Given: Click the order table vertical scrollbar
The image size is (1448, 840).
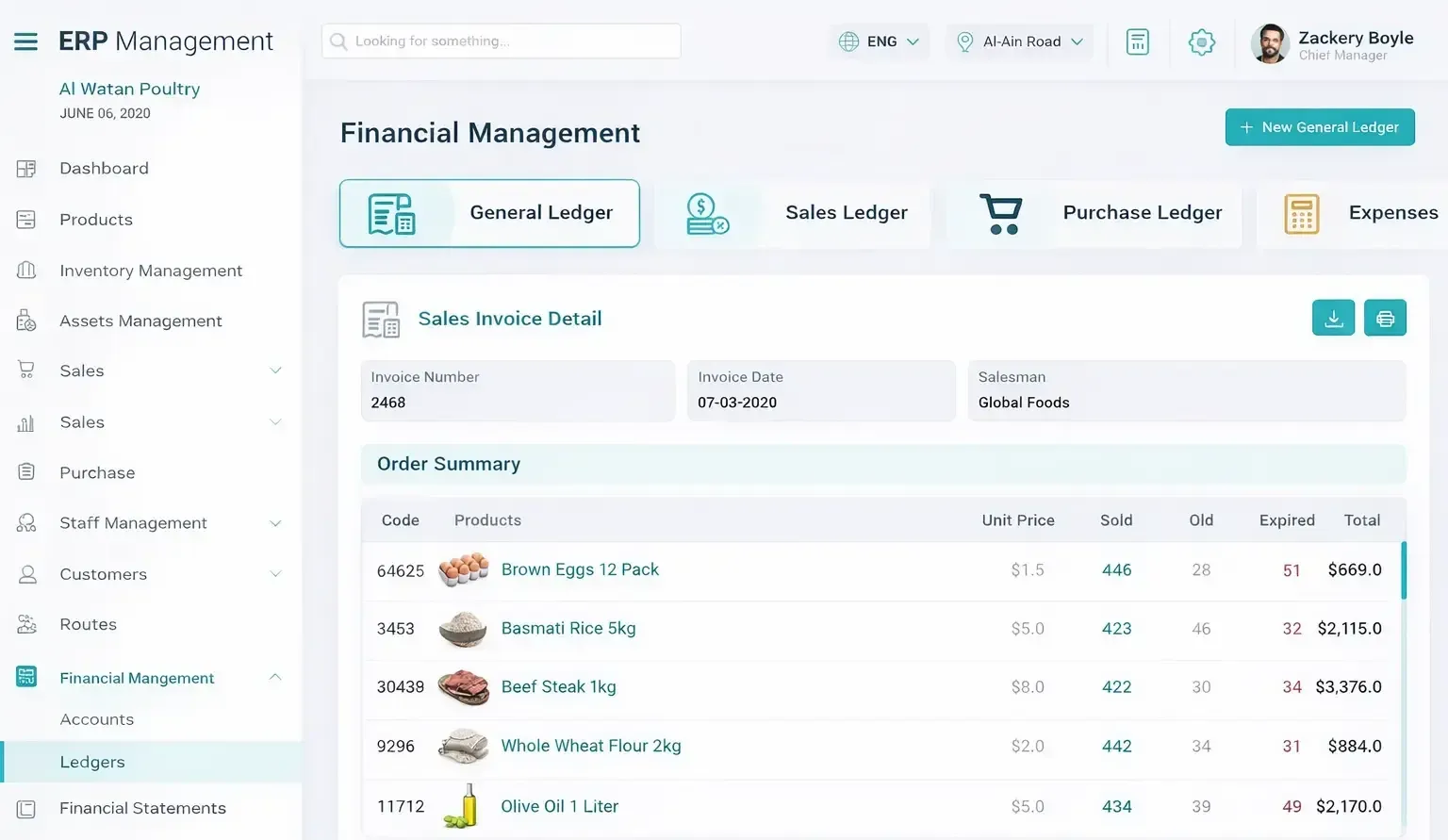Looking at the screenshot, I should point(1403,570).
